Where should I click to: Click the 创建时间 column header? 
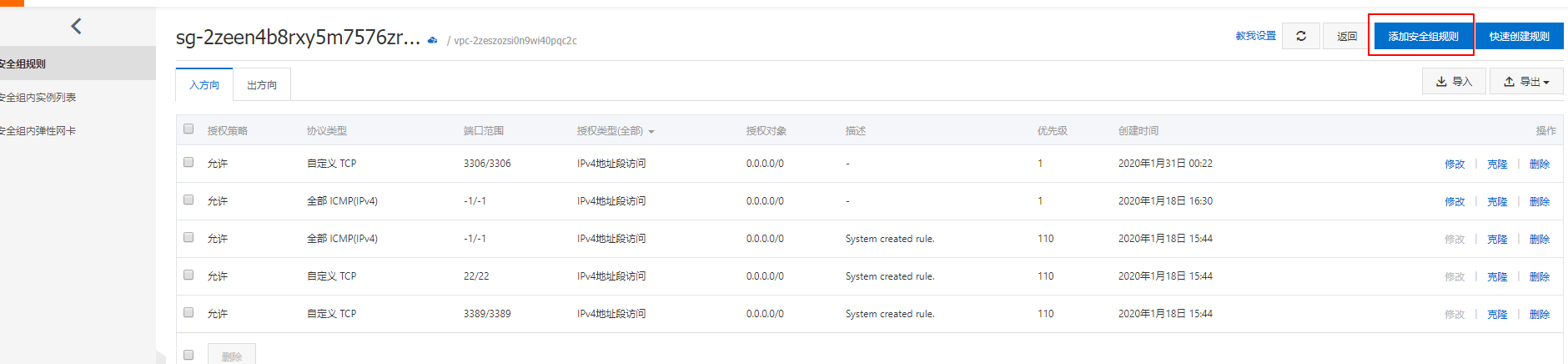pyautogui.click(x=1138, y=131)
